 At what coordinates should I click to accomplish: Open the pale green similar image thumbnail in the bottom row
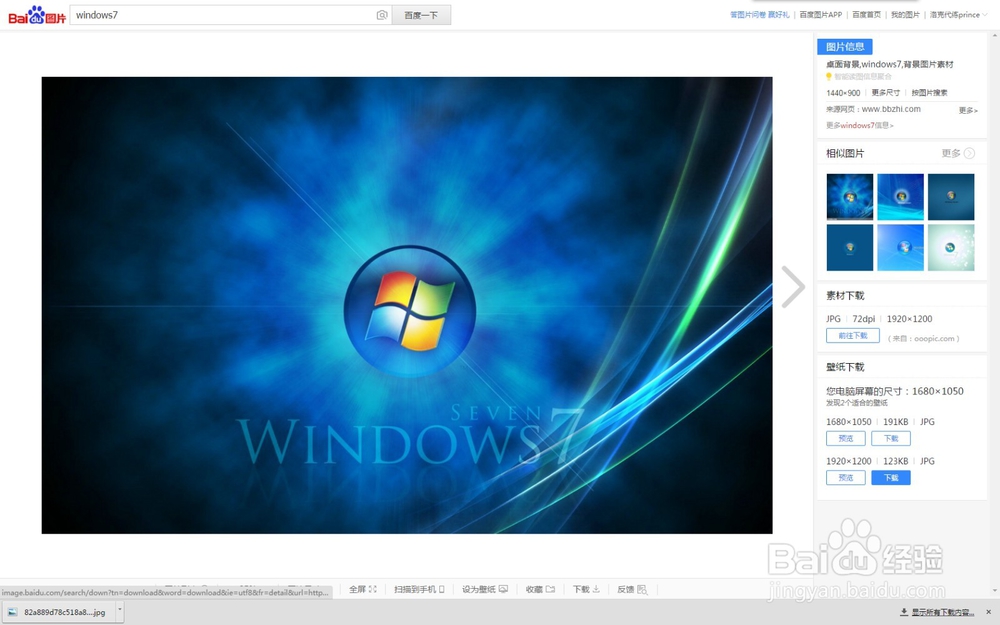point(951,247)
